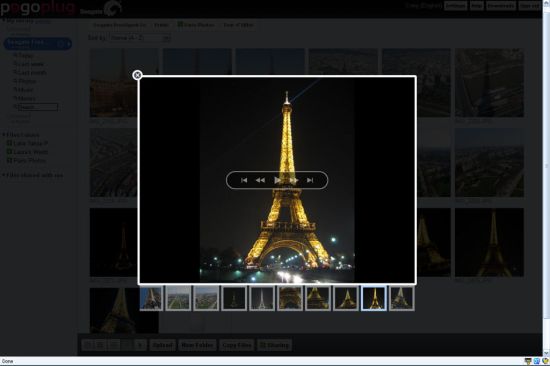Select tower base close-up thumbnail in filmstrip

point(290,298)
